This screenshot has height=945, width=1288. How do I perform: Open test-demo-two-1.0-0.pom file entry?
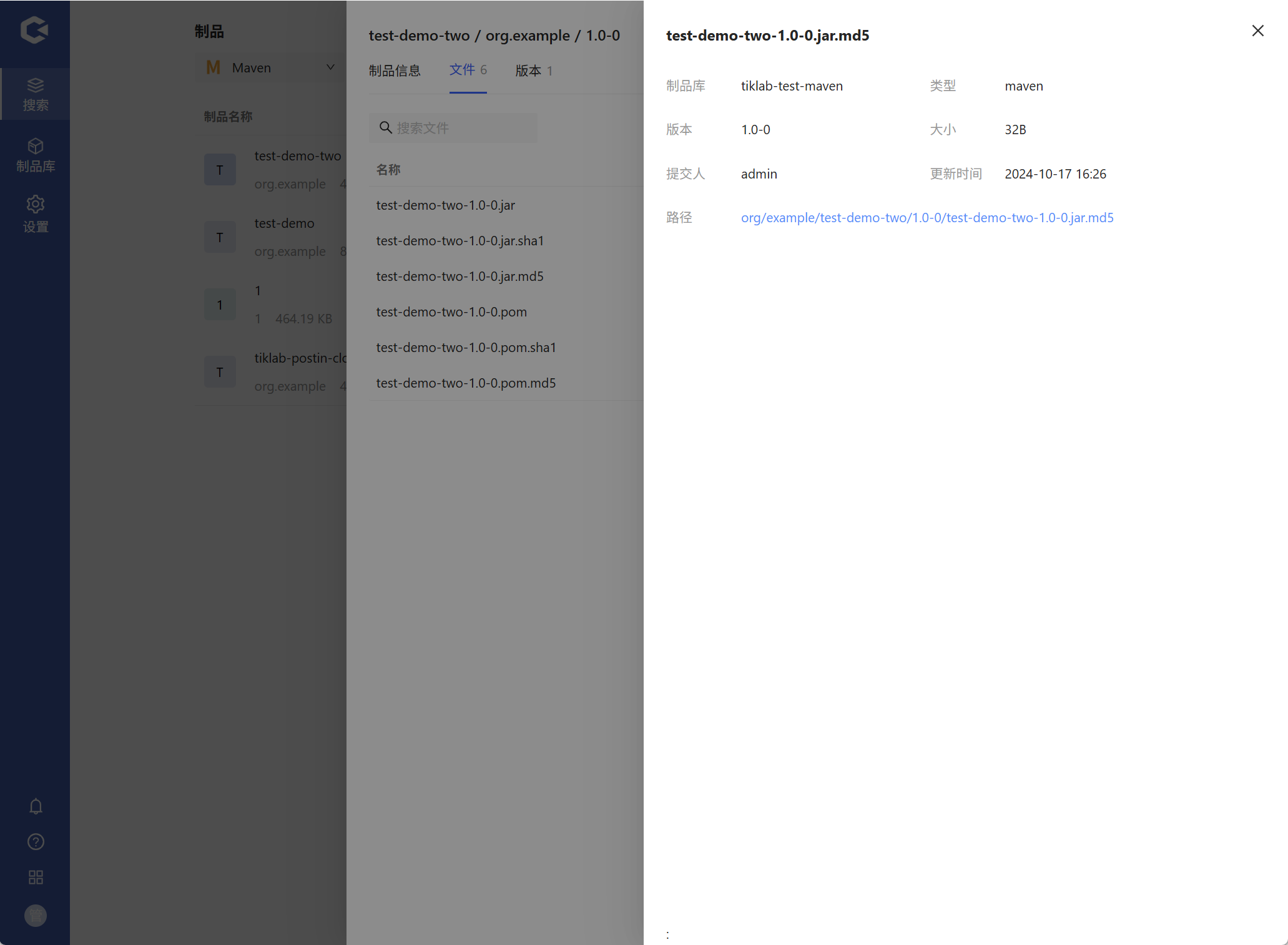[451, 312]
